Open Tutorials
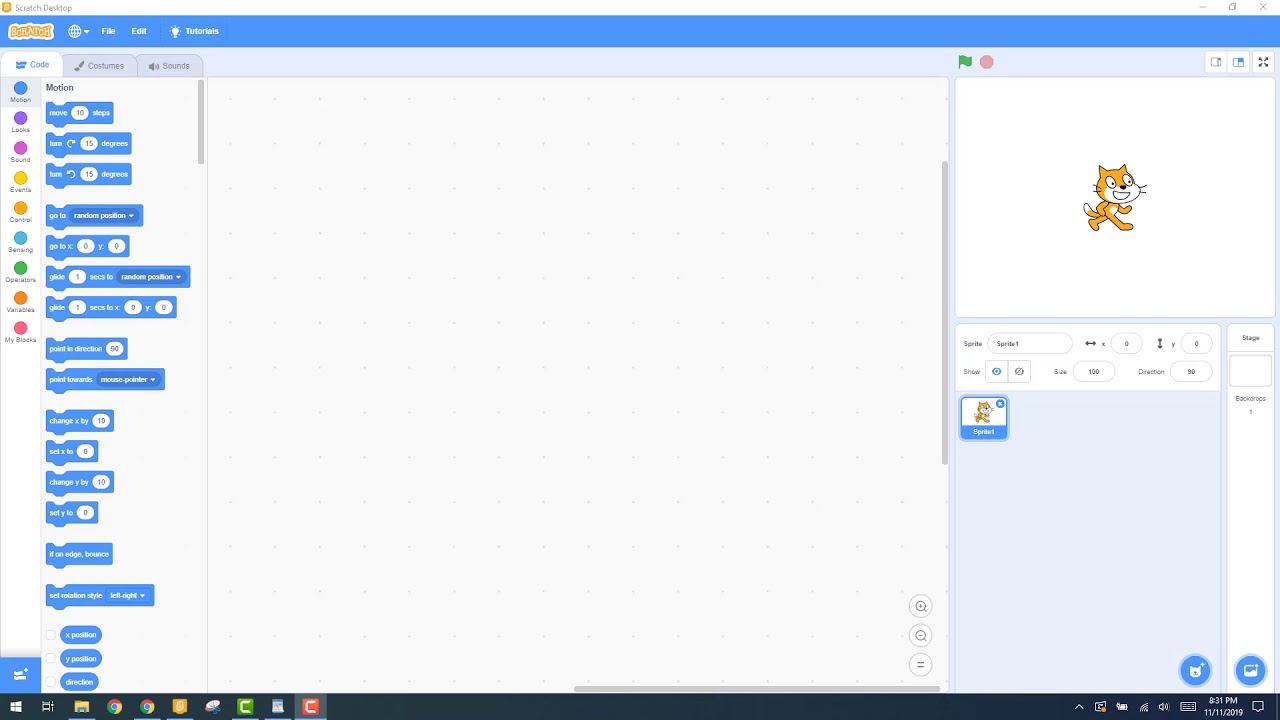 tap(195, 31)
